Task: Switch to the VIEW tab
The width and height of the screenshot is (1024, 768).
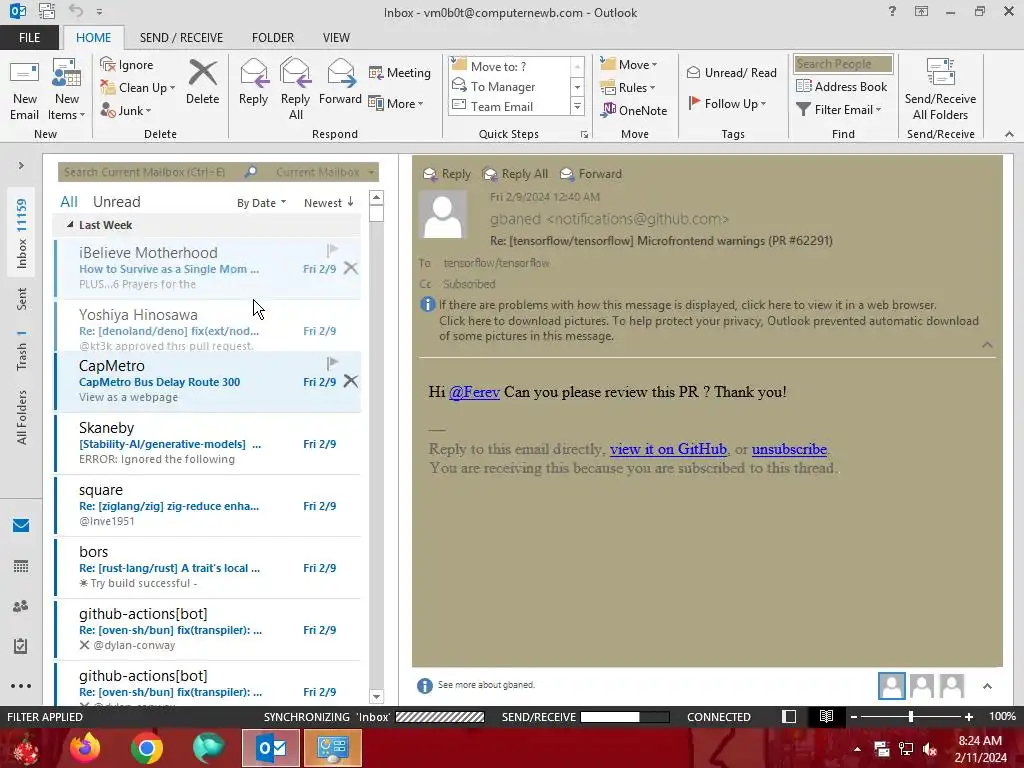Action: [336, 38]
